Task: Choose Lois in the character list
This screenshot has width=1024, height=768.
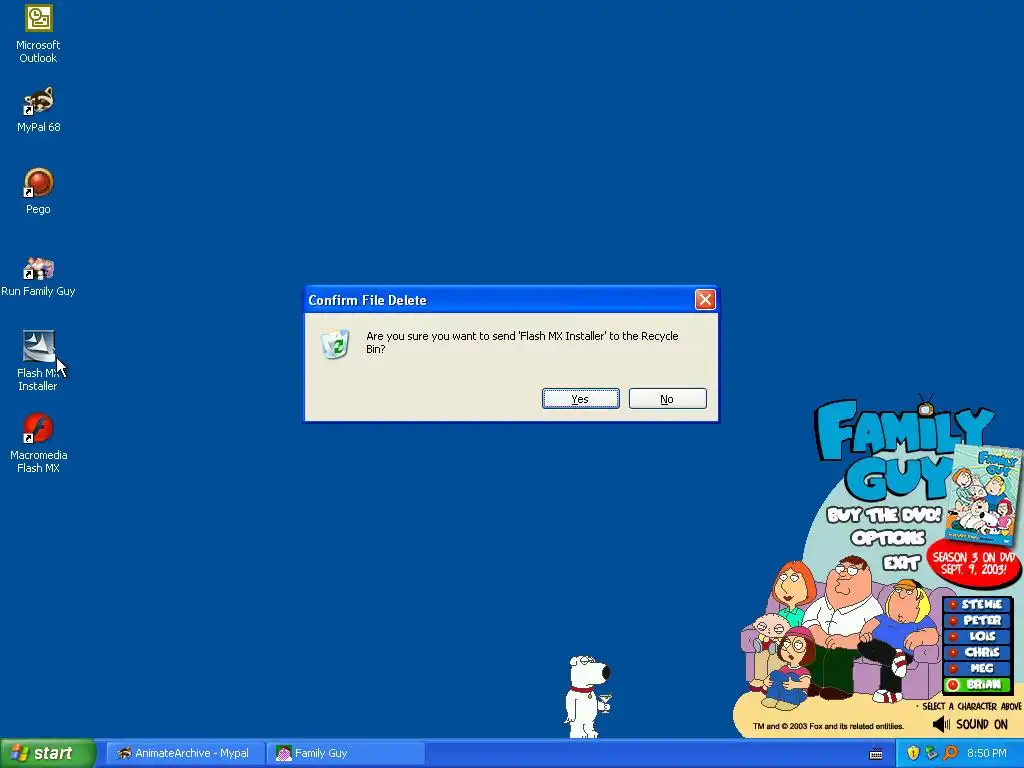Action: 977,636
